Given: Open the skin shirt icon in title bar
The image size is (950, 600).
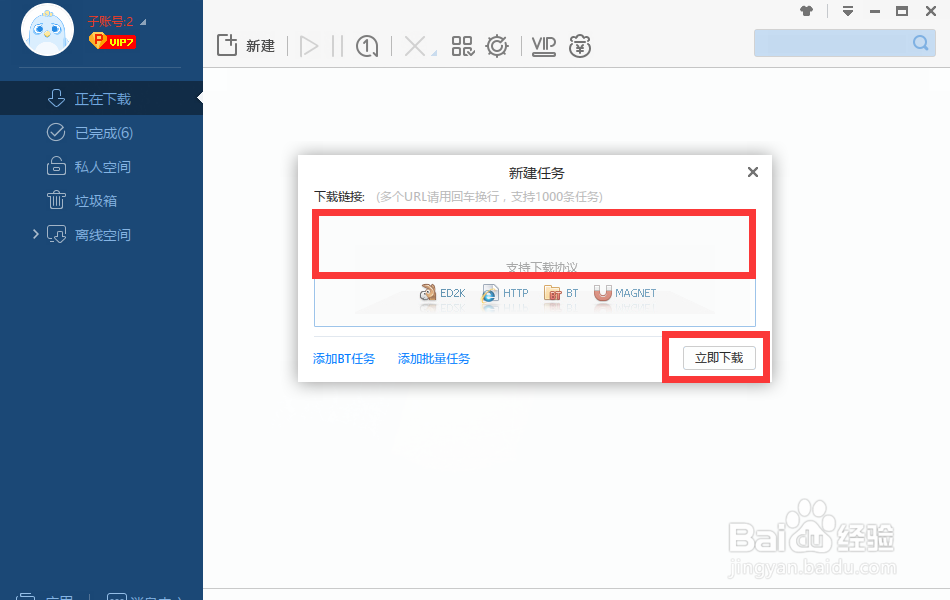Looking at the screenshot, I should (x=806, y=10).
